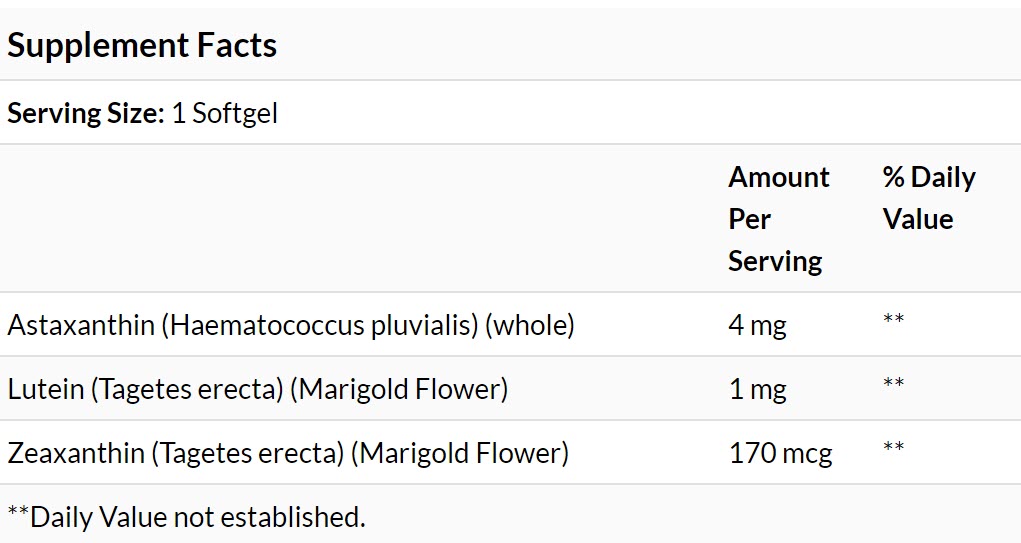
Task: Select the Serving Size label
Action: tap(86, 113)
